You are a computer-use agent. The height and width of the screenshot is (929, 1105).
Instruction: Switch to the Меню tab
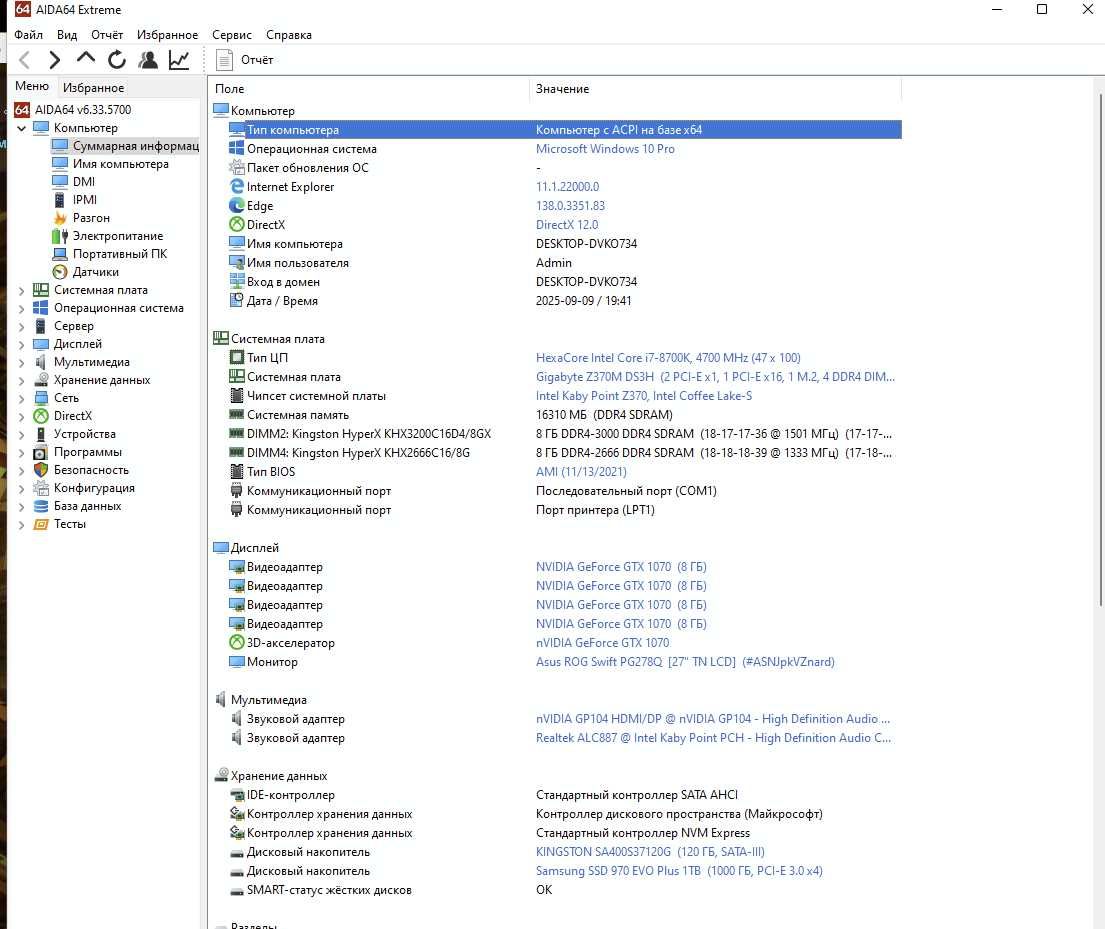(32, 86)
